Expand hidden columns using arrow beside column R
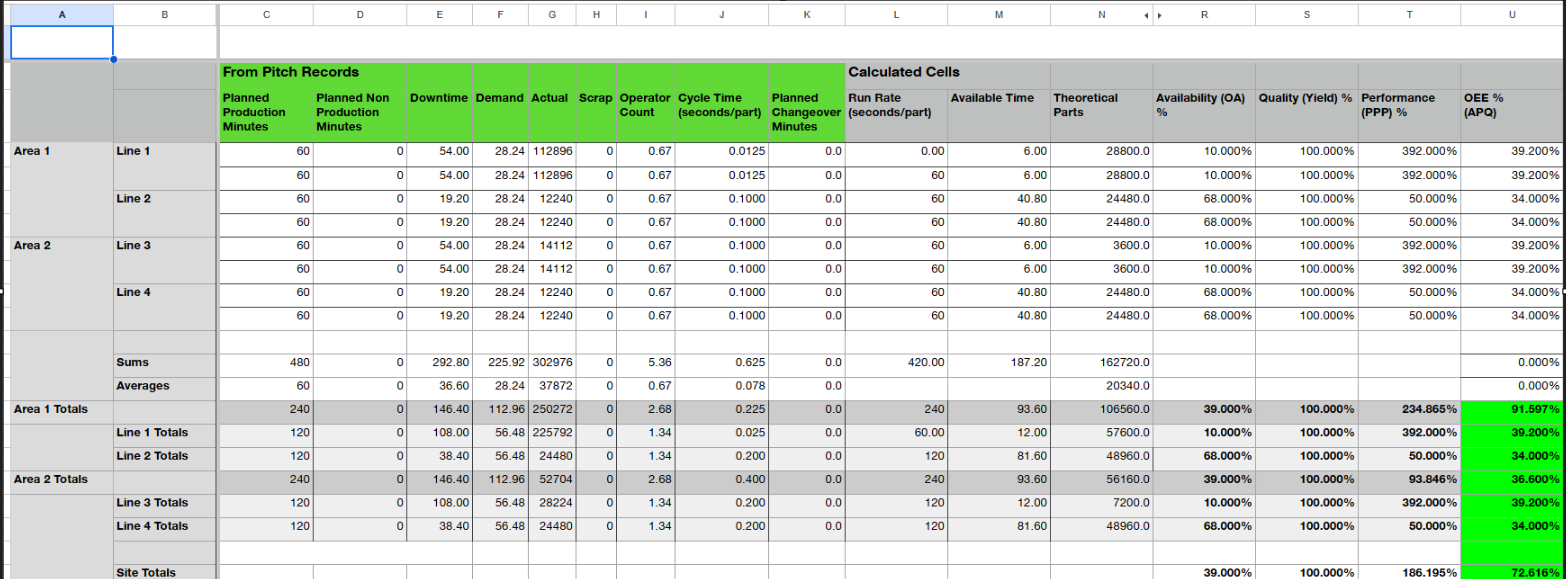This screenshot has width=1566, height=579. [1160, 14]
